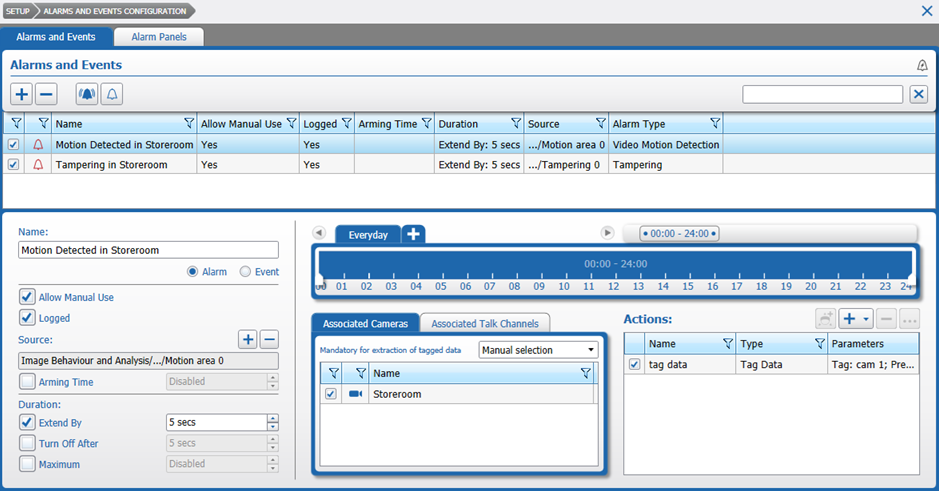Click Arming Time Disabled spinner arrows
This screenshot has height=491, width=939.
[273, 381]
